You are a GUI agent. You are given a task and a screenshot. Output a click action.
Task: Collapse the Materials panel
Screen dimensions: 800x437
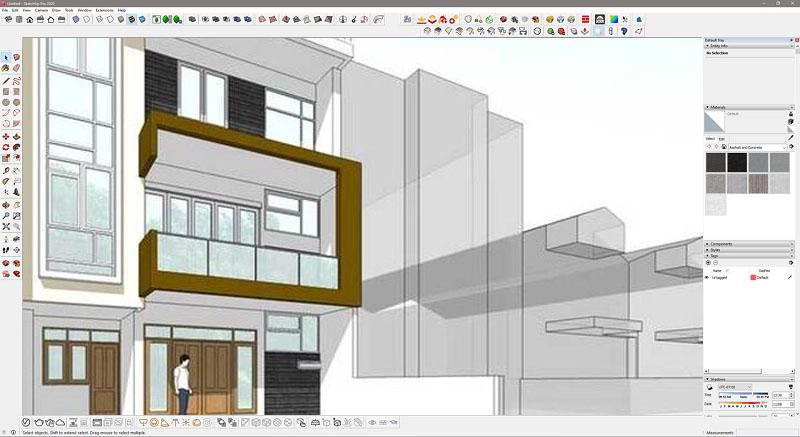tap(707, 107)
